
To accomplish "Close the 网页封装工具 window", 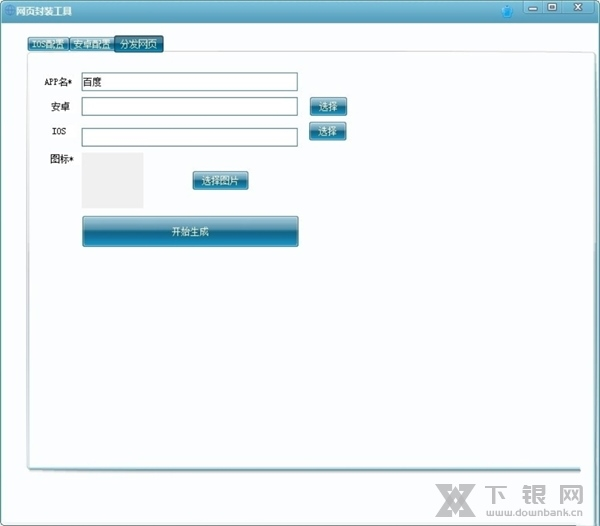I will click(578, 7).
